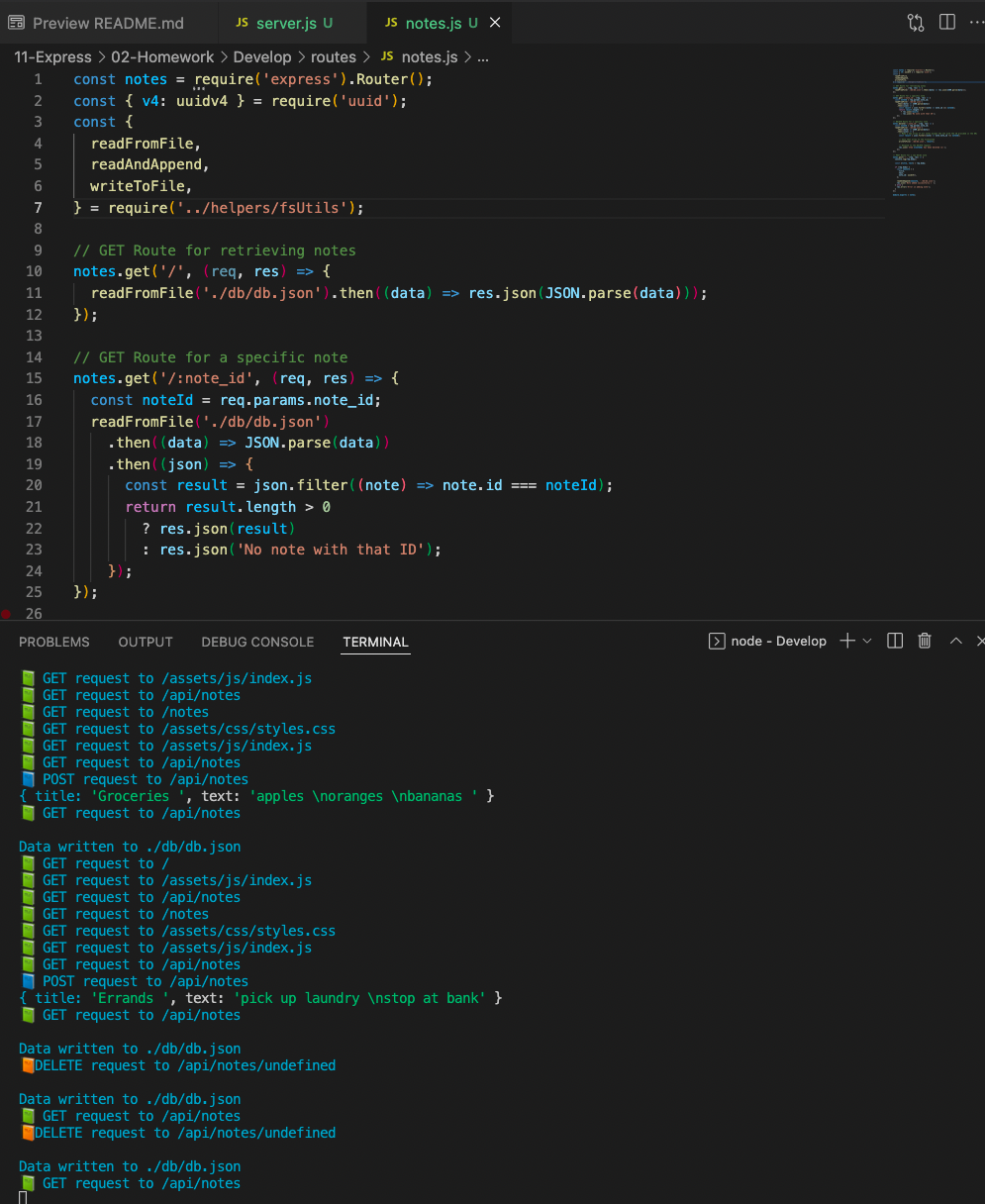Click 'result.length' on line 21
This screenshot has width=985, height=1204.
pyautogui.click(x=240, y=507)
